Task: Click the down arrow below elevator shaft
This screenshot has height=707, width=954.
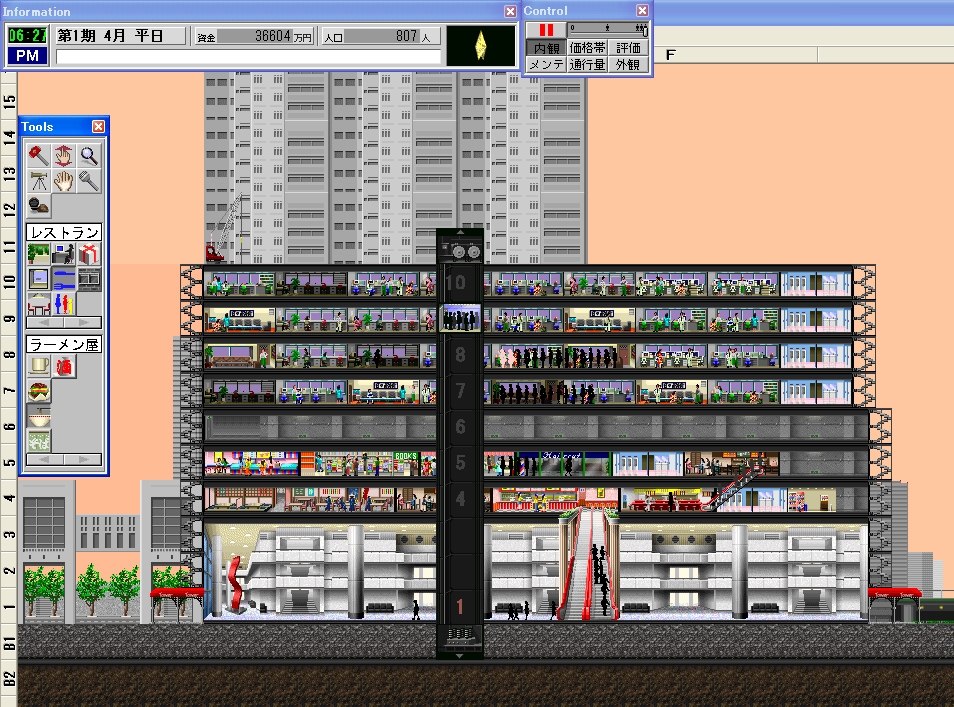Action: pos(460,656)
